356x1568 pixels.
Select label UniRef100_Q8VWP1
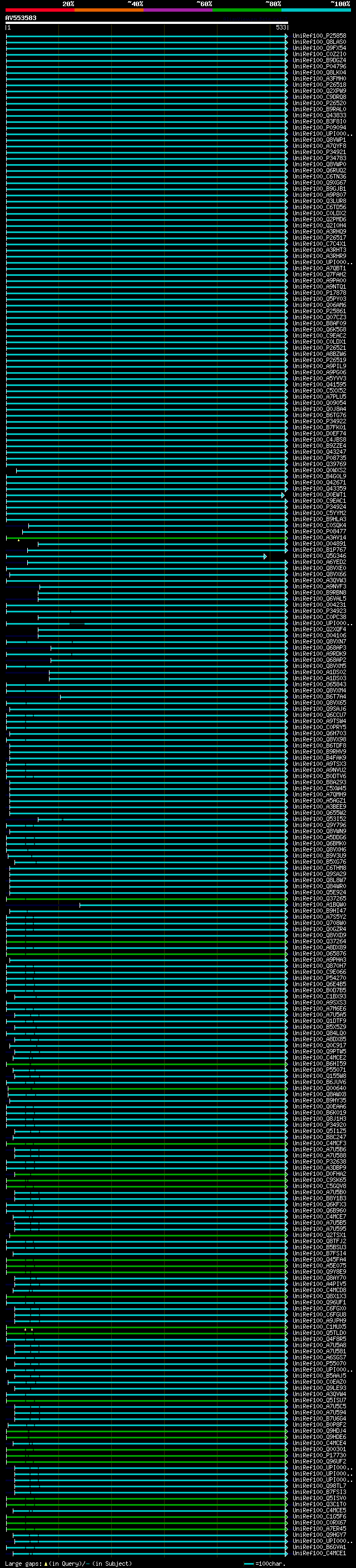[x=319, y=140]
